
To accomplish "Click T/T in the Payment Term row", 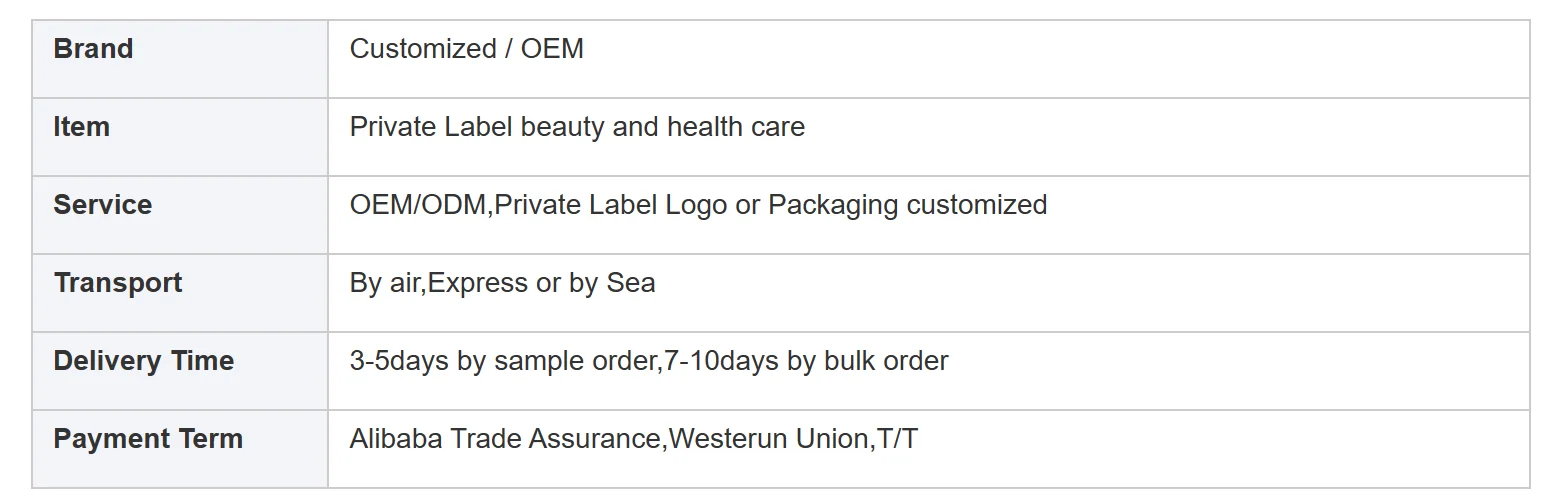I will coord(895,439).
